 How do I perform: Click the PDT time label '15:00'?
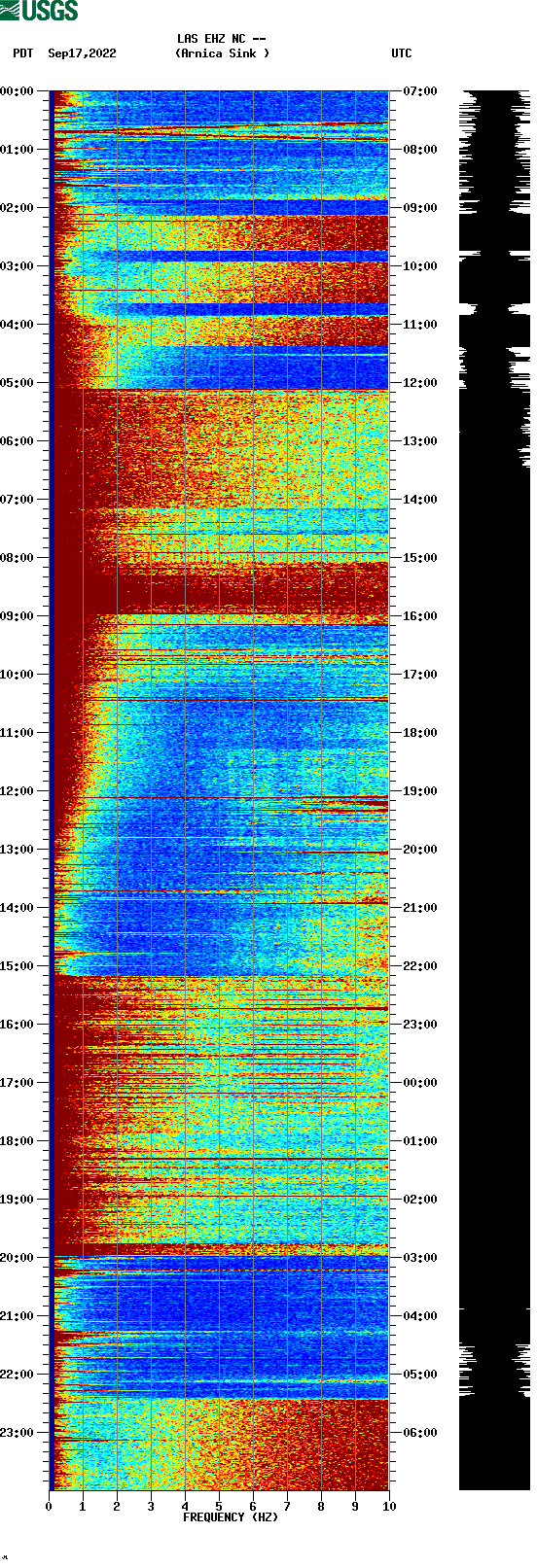pos(18,966)
